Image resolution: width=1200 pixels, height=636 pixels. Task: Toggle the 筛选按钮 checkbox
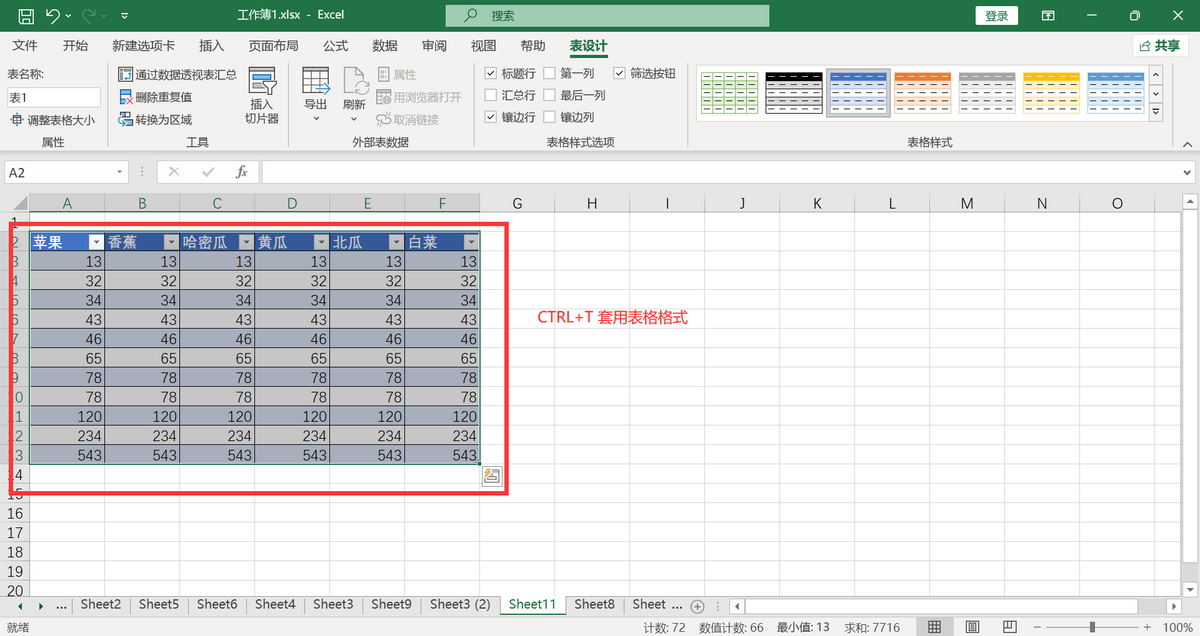pos(620,74)
